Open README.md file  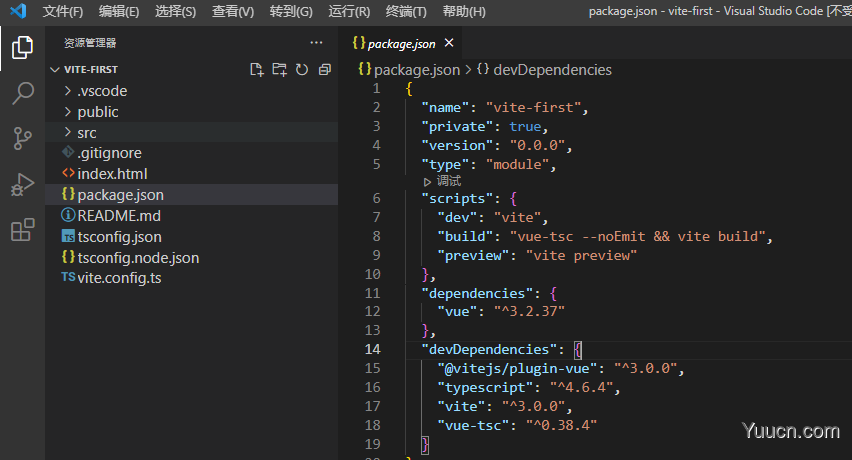pyautogui.click(x=191, y=216)
